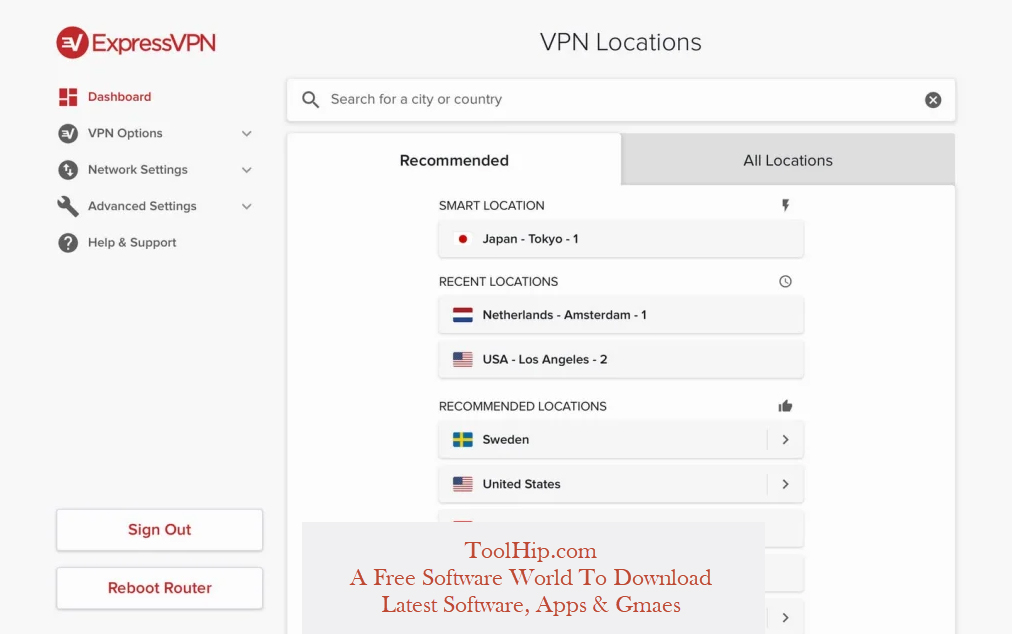Expand Sweden's city list arrow
Viewport: 1012px width, 634px height.
[785, 440]
